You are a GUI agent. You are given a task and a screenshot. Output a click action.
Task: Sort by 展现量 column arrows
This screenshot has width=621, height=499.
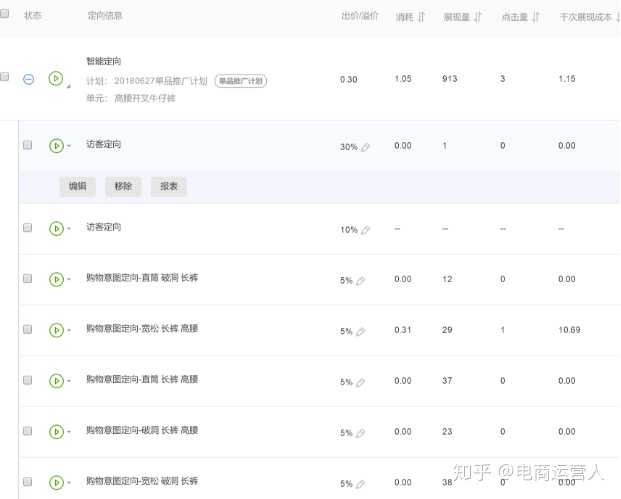point(478,17)
